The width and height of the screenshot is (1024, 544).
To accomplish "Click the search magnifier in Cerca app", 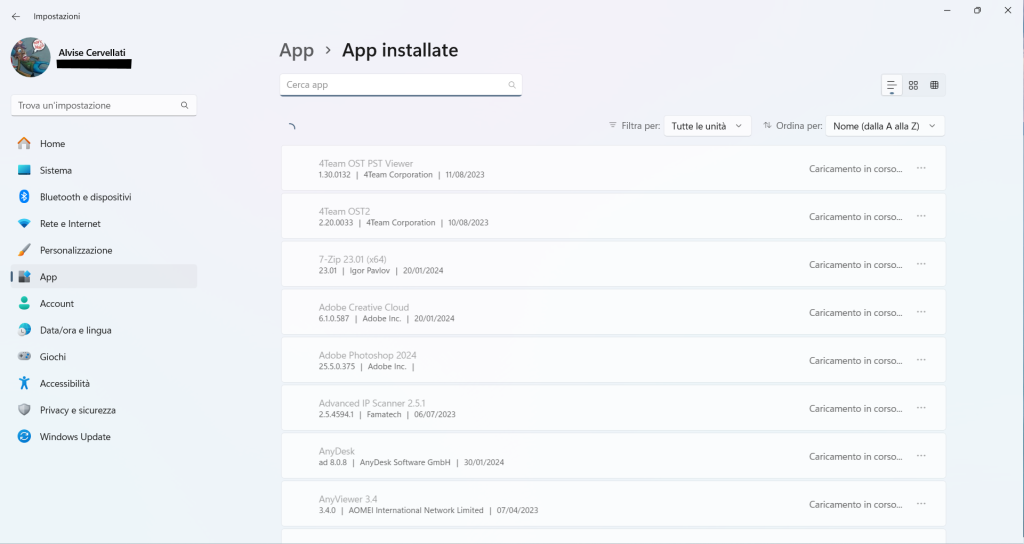I will point(512,85).
